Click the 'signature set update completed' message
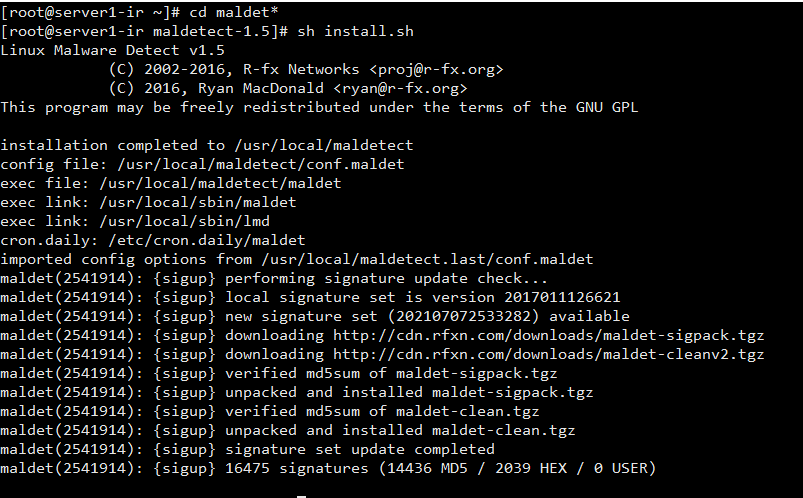Viewport: 803px width, 498px height. [x=360, y=449]
